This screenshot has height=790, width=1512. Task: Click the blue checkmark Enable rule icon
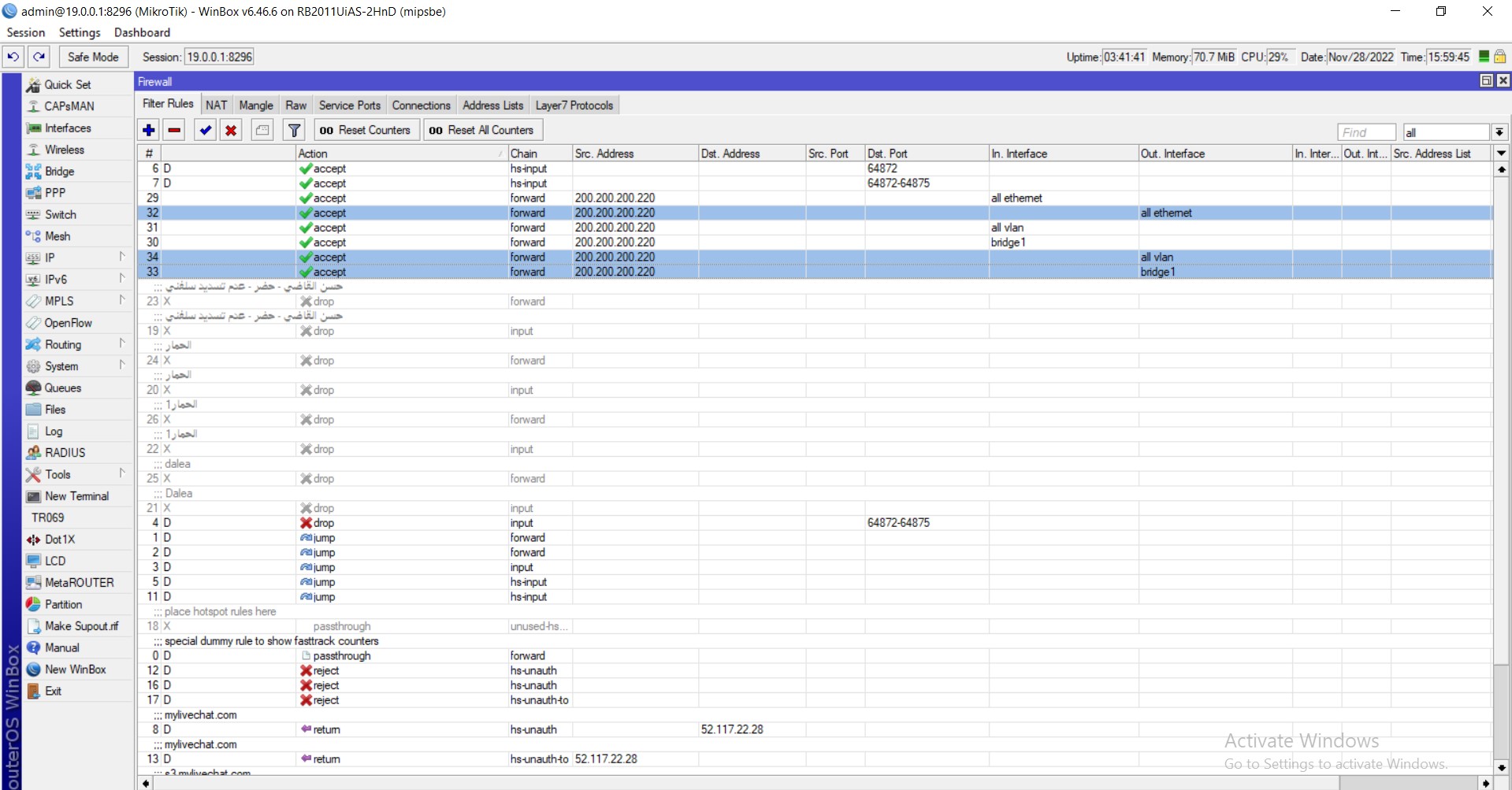click(206, 130)
